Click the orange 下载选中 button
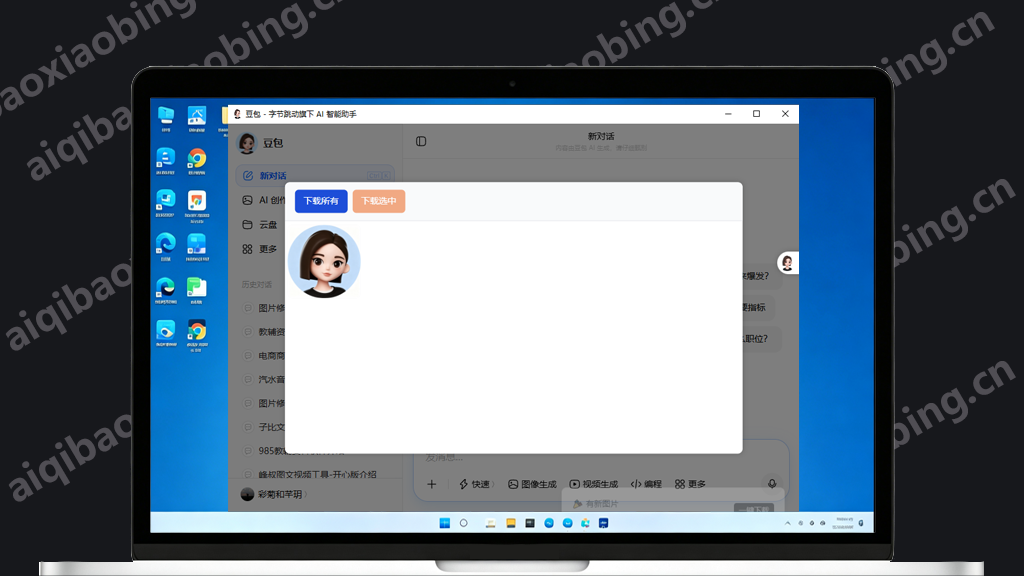 (379, 201)
